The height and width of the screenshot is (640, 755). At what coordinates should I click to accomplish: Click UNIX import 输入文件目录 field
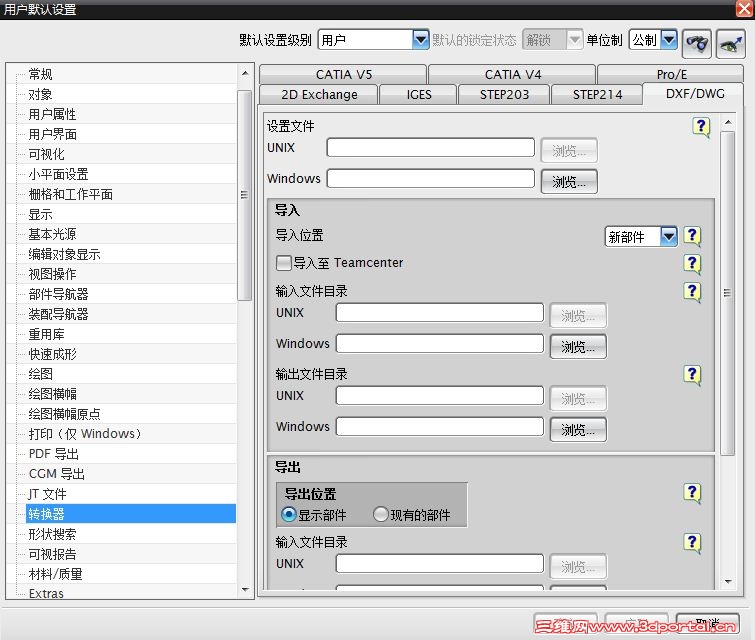(440, 313)
